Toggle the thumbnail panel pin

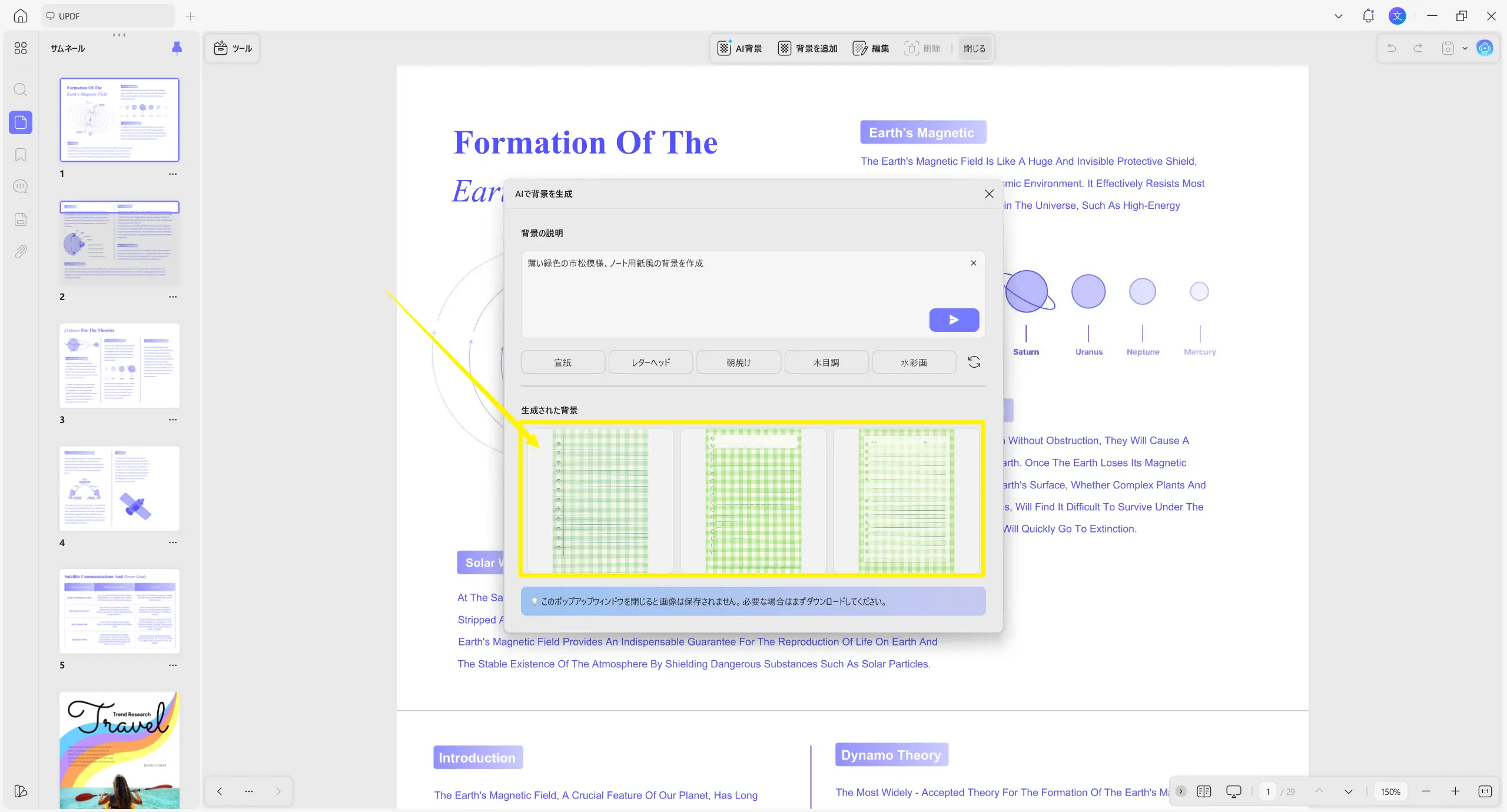pos(177,48)
